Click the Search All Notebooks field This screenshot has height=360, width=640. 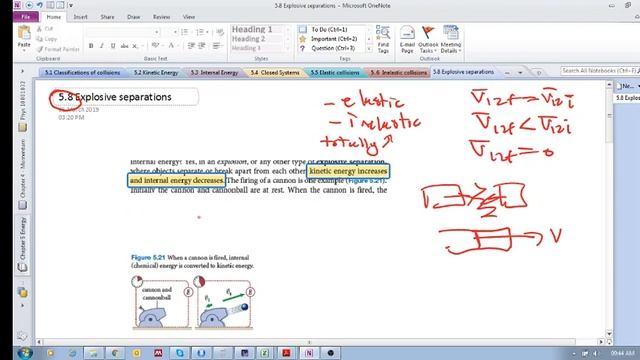599,71
